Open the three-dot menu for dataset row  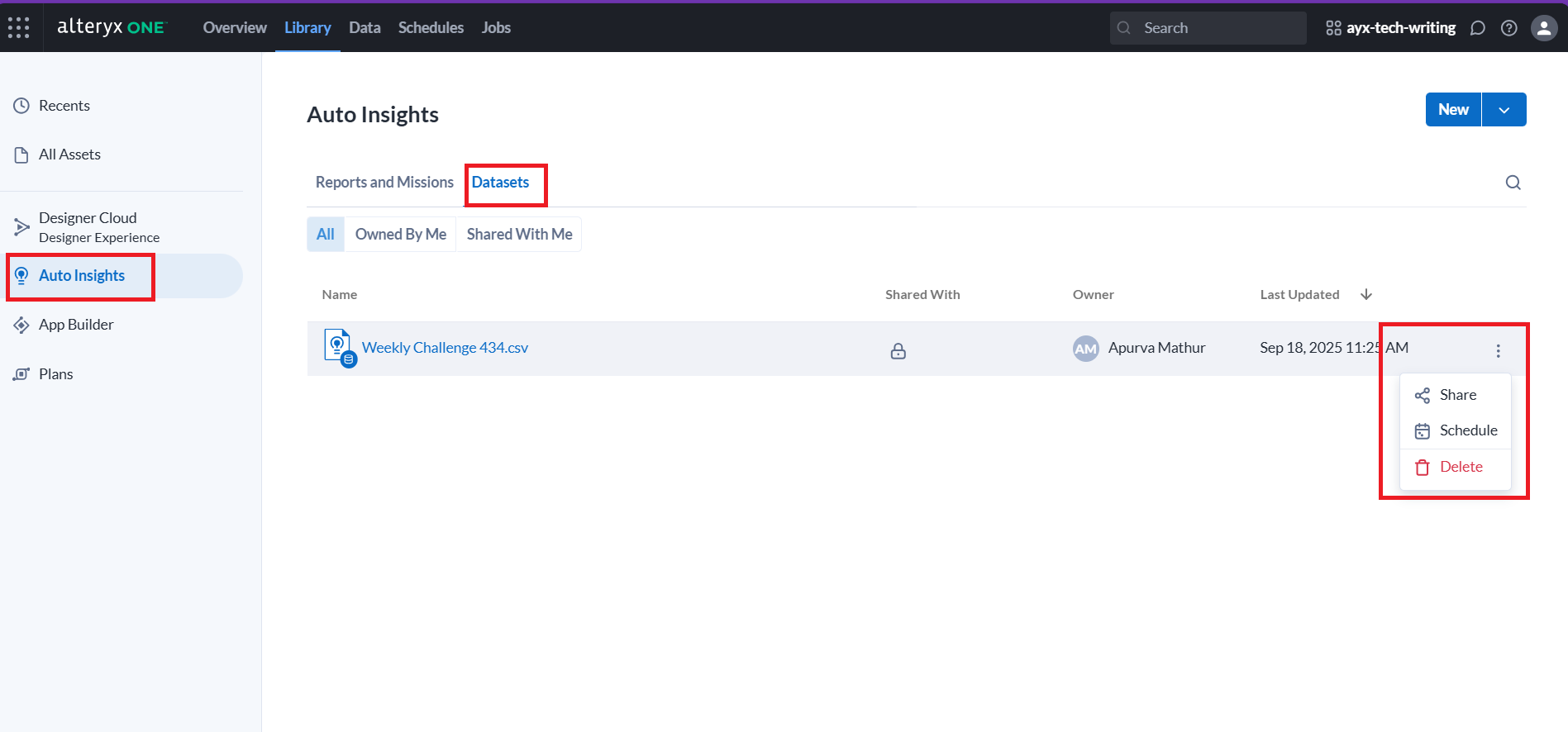pos(1498,351)
